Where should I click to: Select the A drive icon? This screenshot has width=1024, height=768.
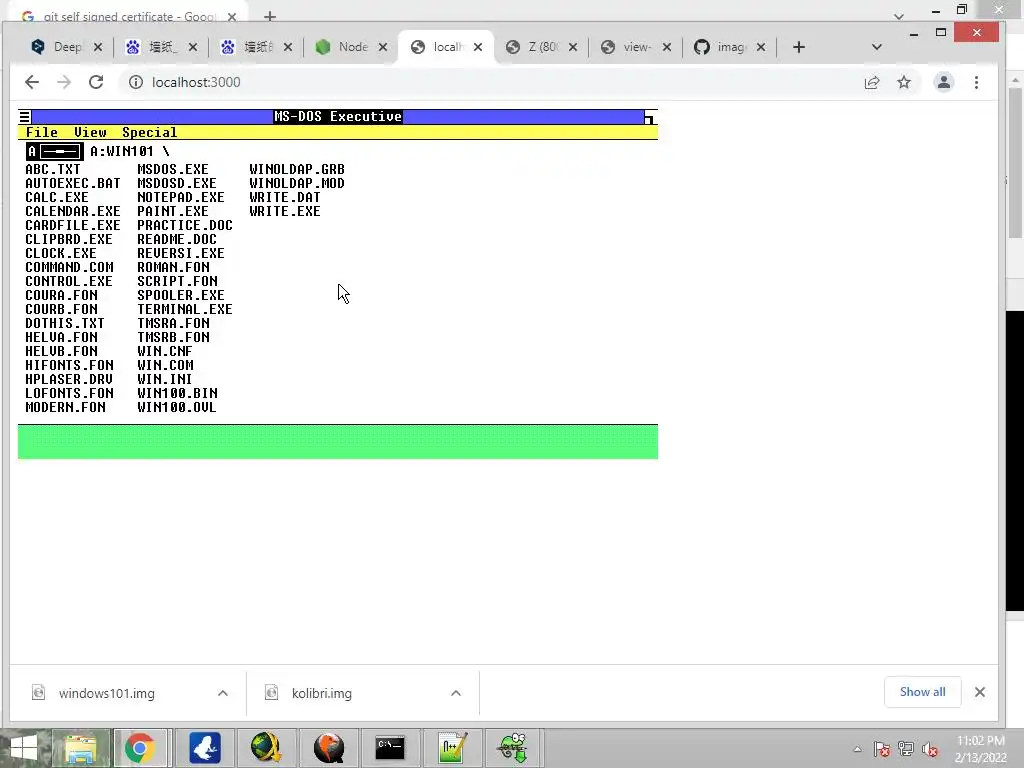pyautogui.click(x=55, y=152)
